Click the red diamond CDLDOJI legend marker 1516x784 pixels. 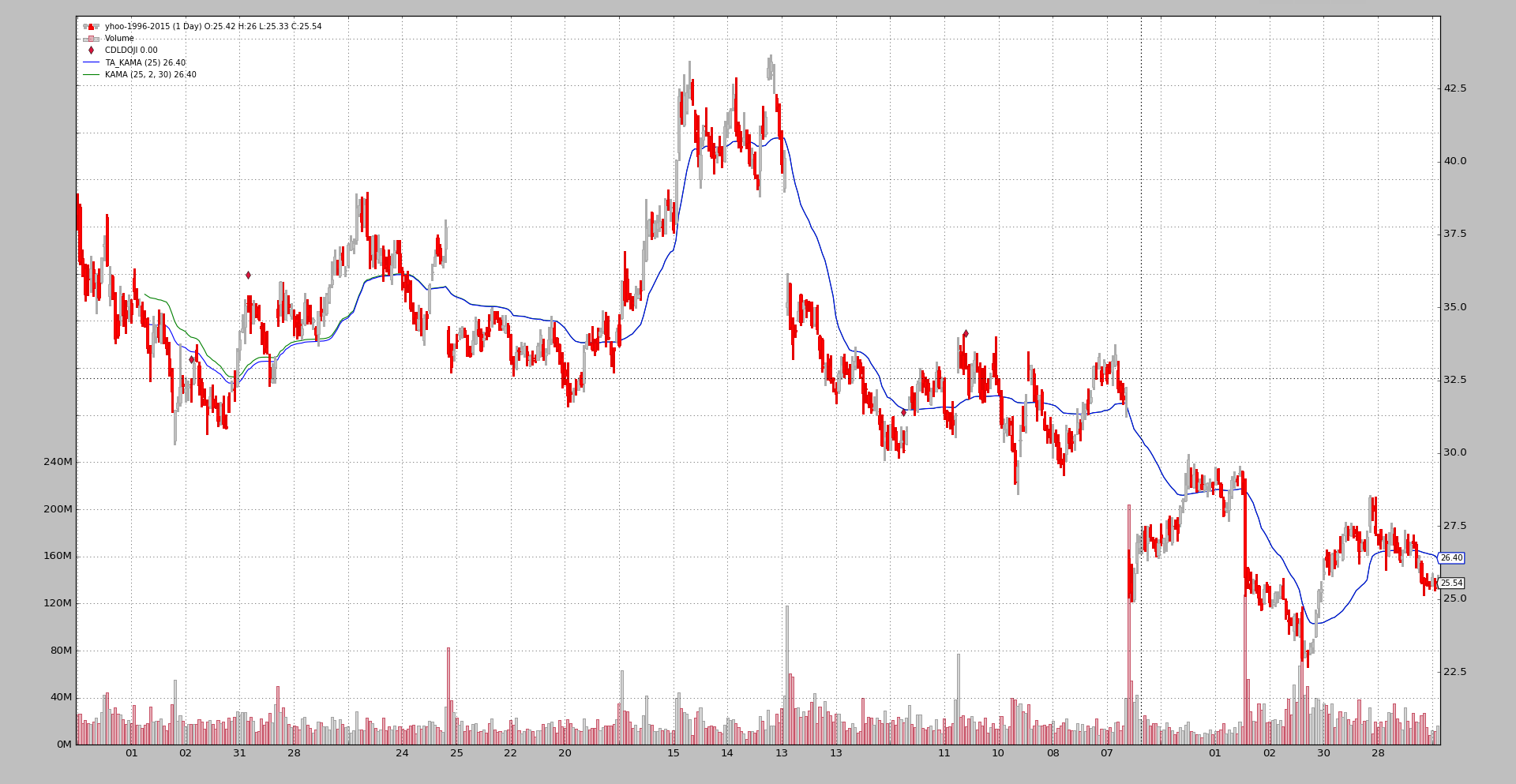pyautogui.click(x=91, y=51)
